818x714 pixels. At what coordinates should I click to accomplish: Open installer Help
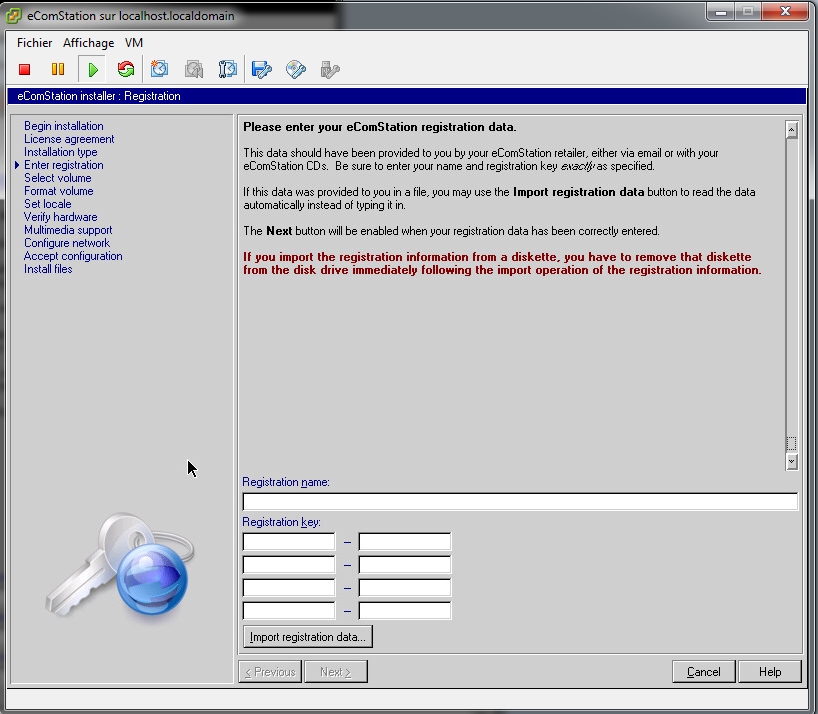point(770,672)
